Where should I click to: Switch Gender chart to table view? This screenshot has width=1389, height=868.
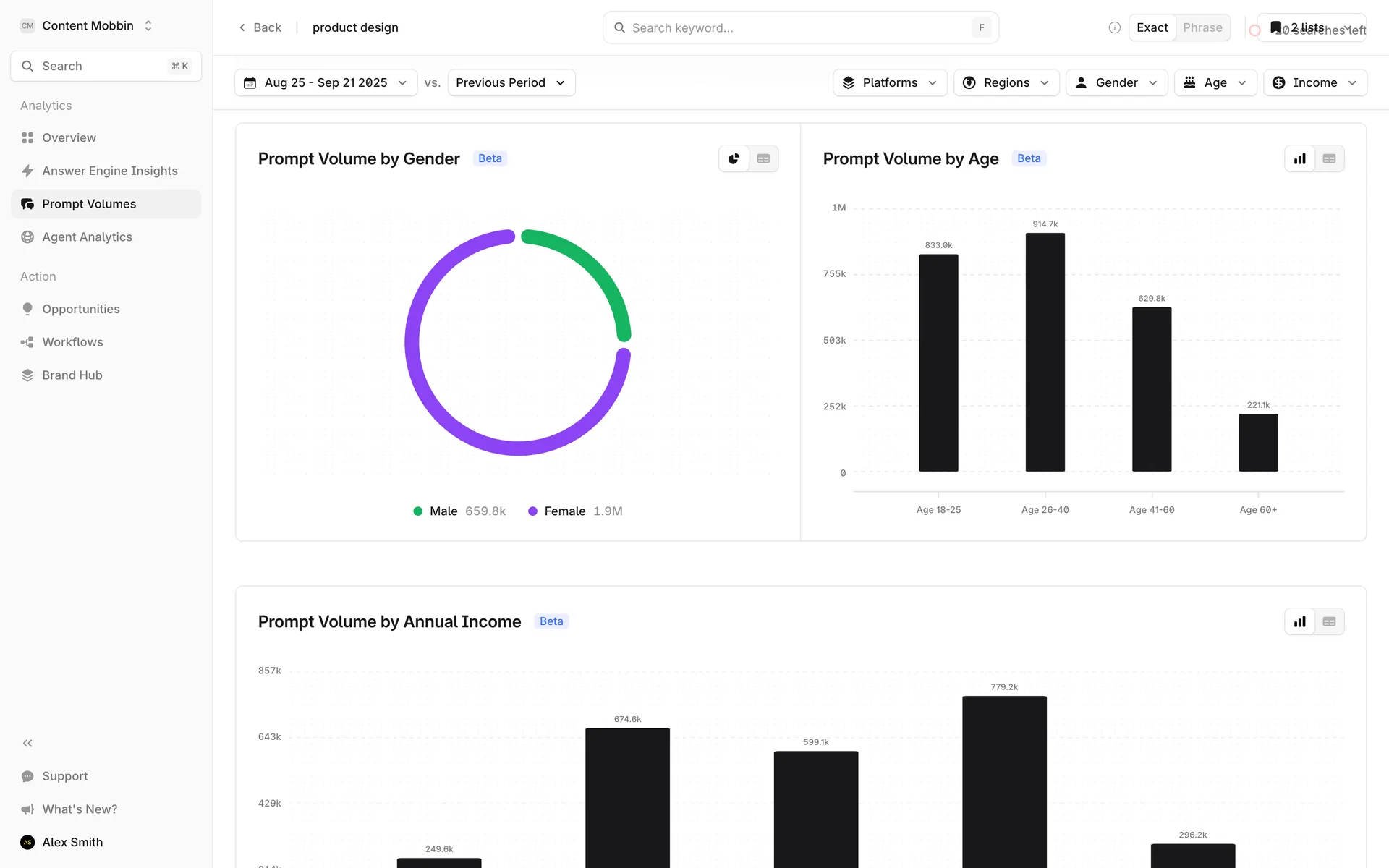(x=763, y=158)
